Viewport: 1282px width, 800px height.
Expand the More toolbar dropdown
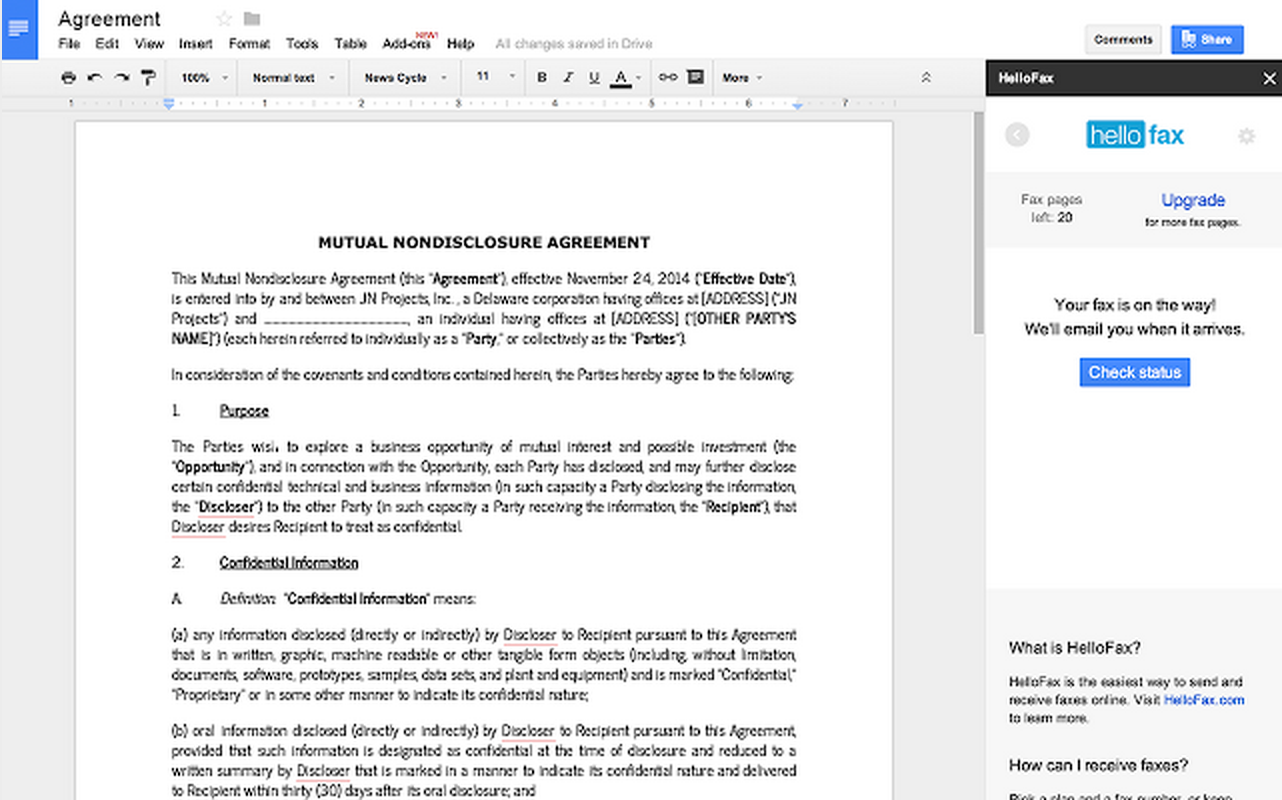742,77
